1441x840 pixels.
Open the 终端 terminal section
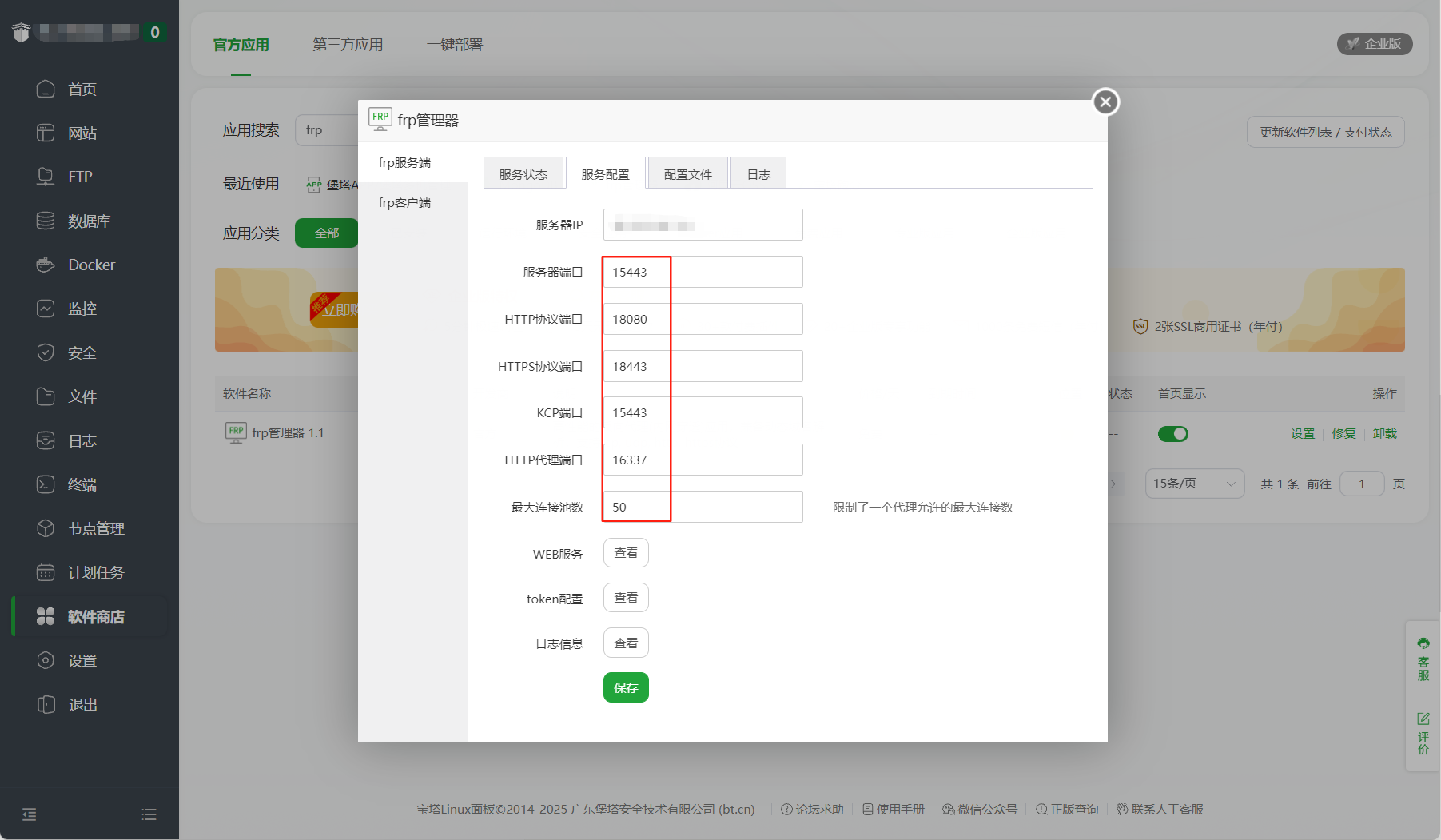coord(83,484)
